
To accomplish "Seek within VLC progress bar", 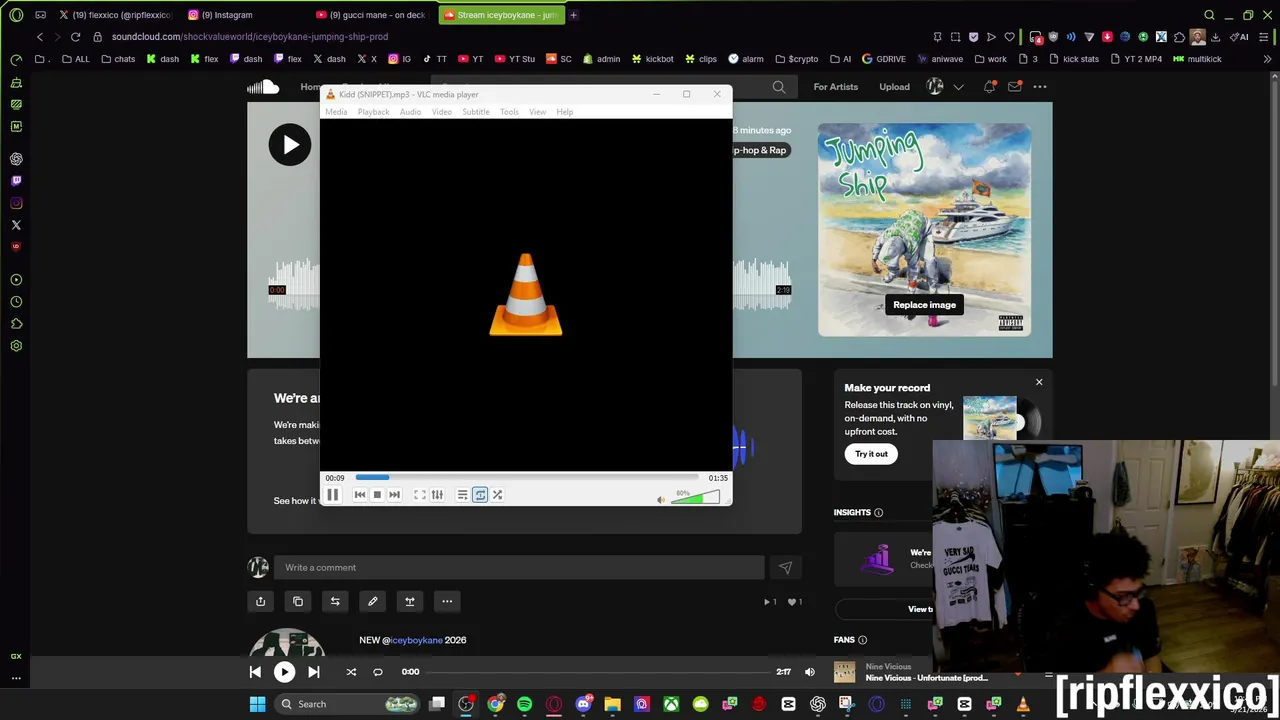I will (527, 478).
